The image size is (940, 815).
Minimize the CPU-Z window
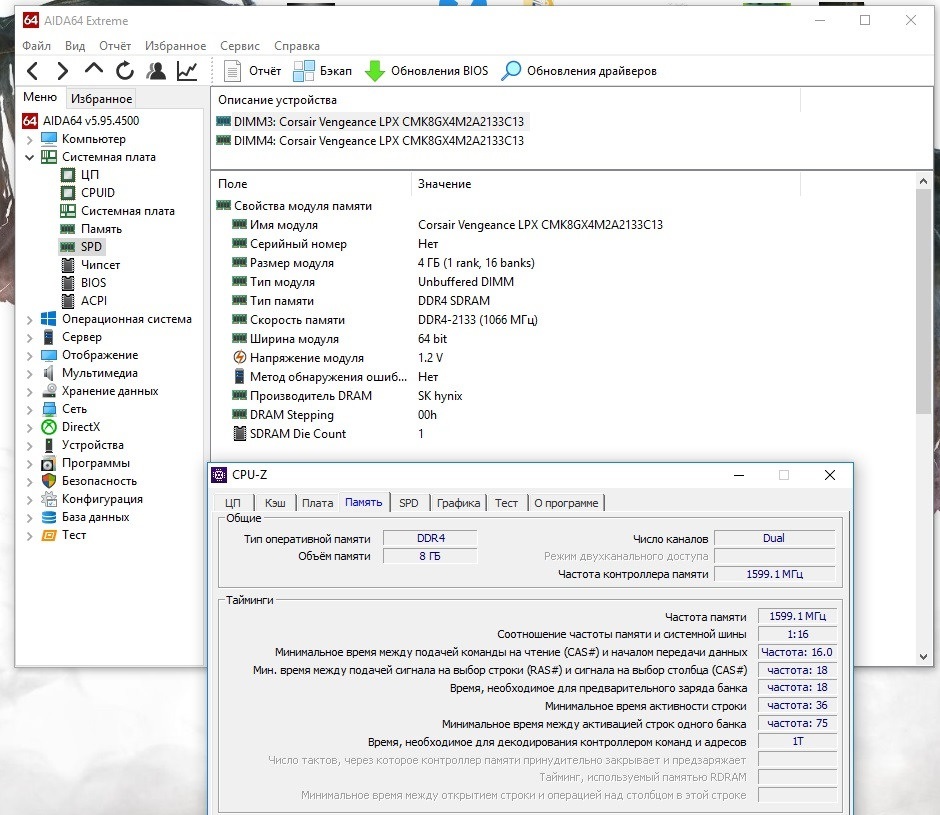click(739, 476)
